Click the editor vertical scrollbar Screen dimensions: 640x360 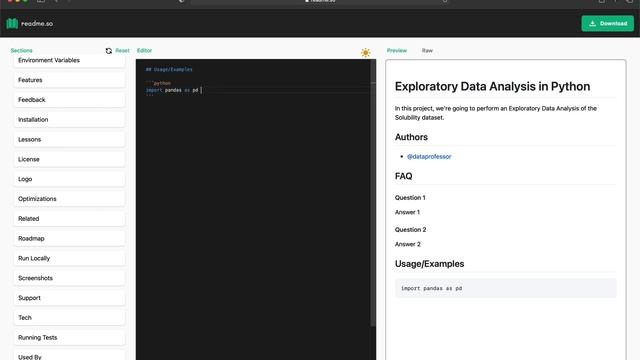coord(373,192)
